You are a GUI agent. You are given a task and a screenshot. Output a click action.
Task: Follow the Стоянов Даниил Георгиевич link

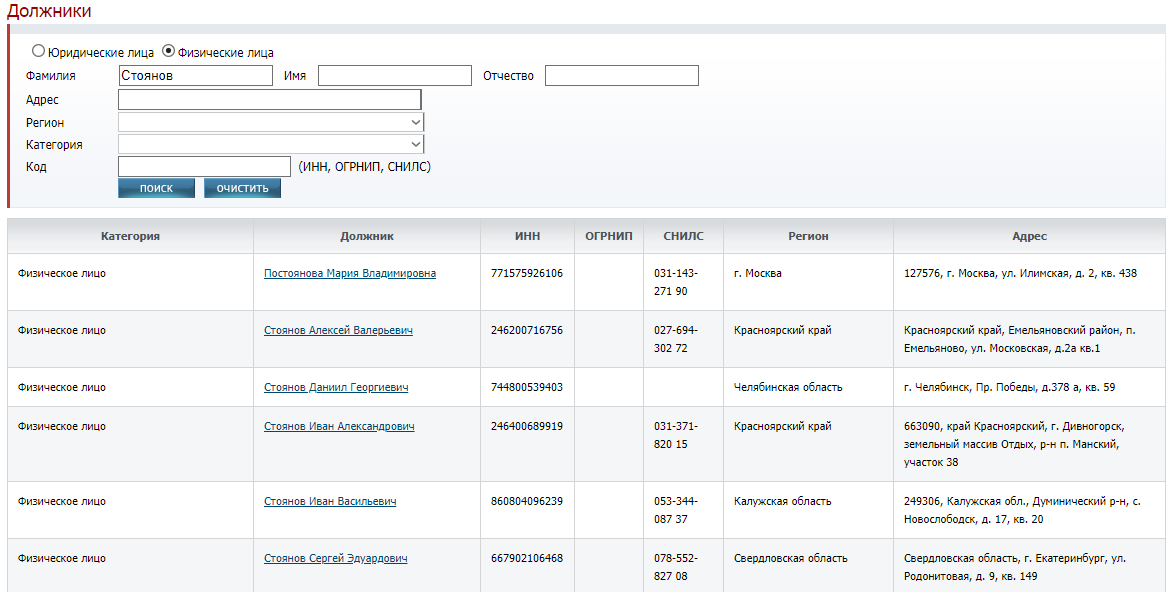point(335,387)
